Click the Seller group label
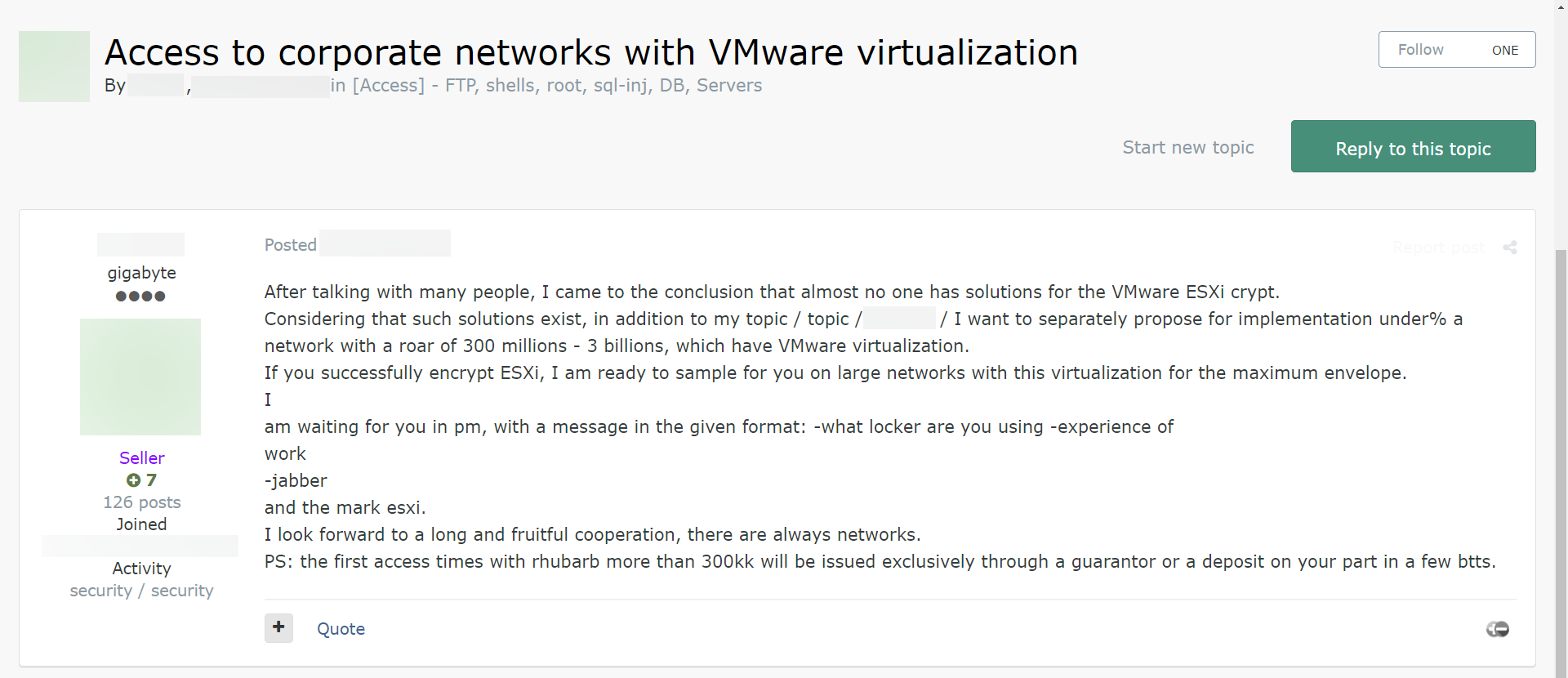Viewport: 1568px width, 678px height. 141,458
